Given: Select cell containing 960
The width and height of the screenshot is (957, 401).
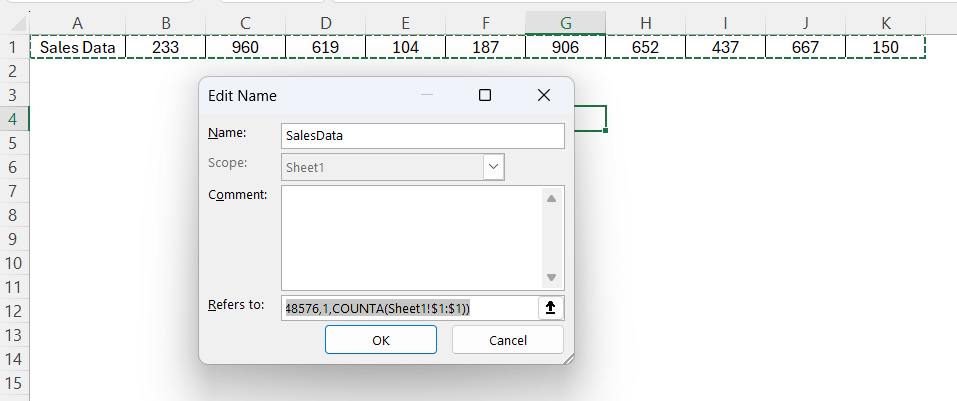Looking at the screenshot, I should [x=245, y=47].
